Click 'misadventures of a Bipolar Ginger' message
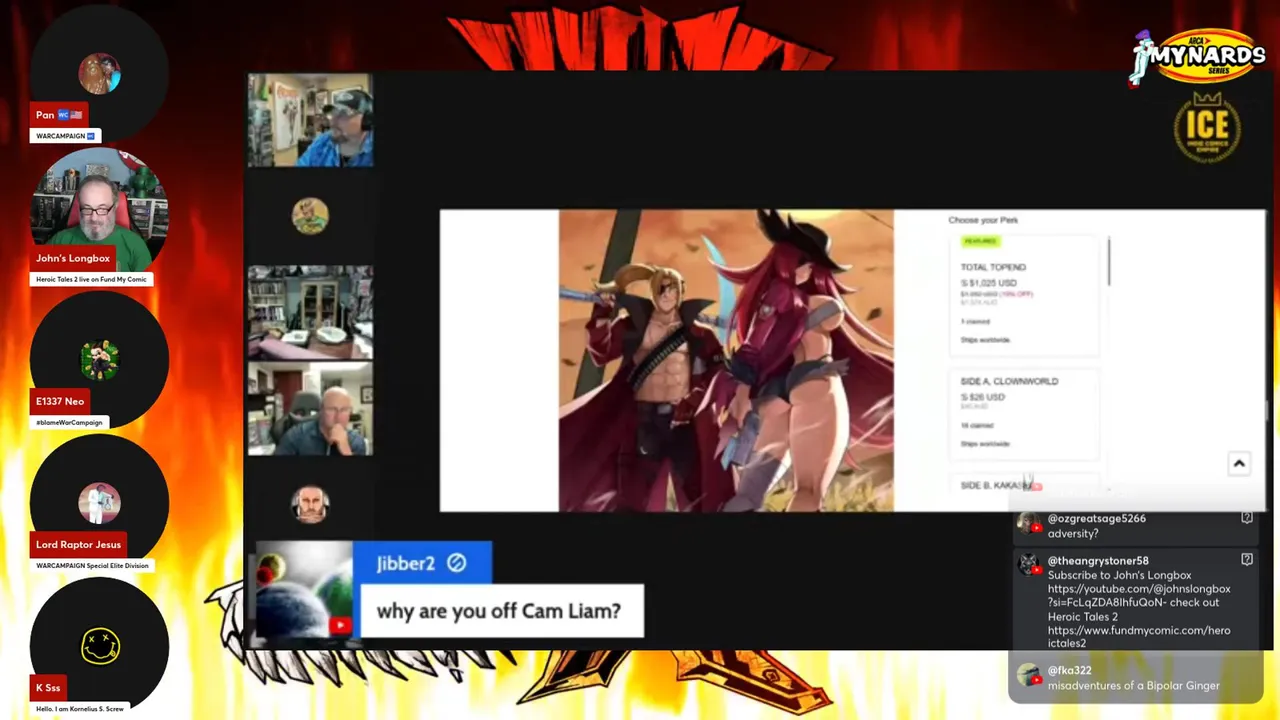This screenshot has height=720, width=1280. (x=1133, y=685)
